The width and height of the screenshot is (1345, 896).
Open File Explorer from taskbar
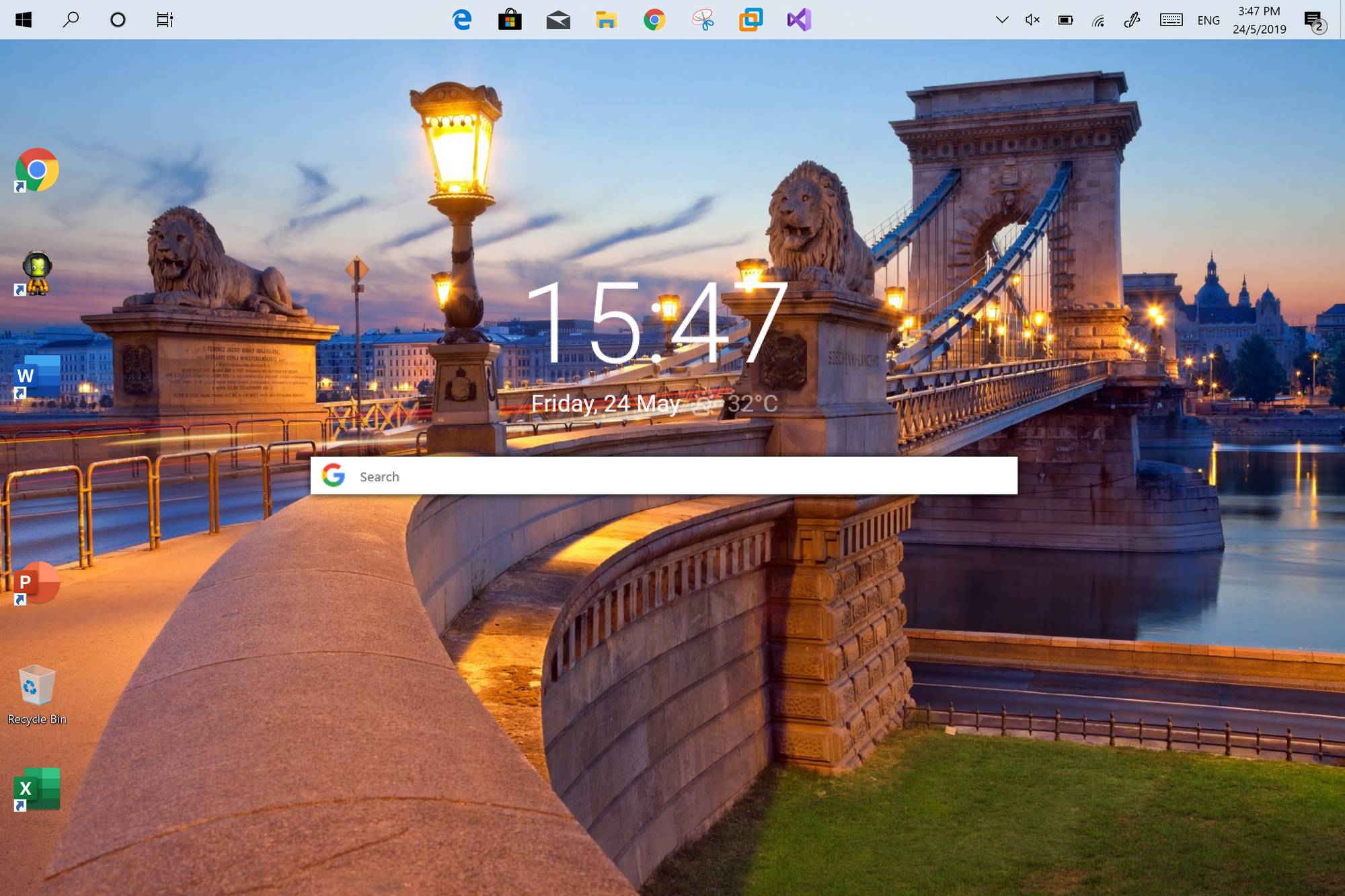(606, 19)
